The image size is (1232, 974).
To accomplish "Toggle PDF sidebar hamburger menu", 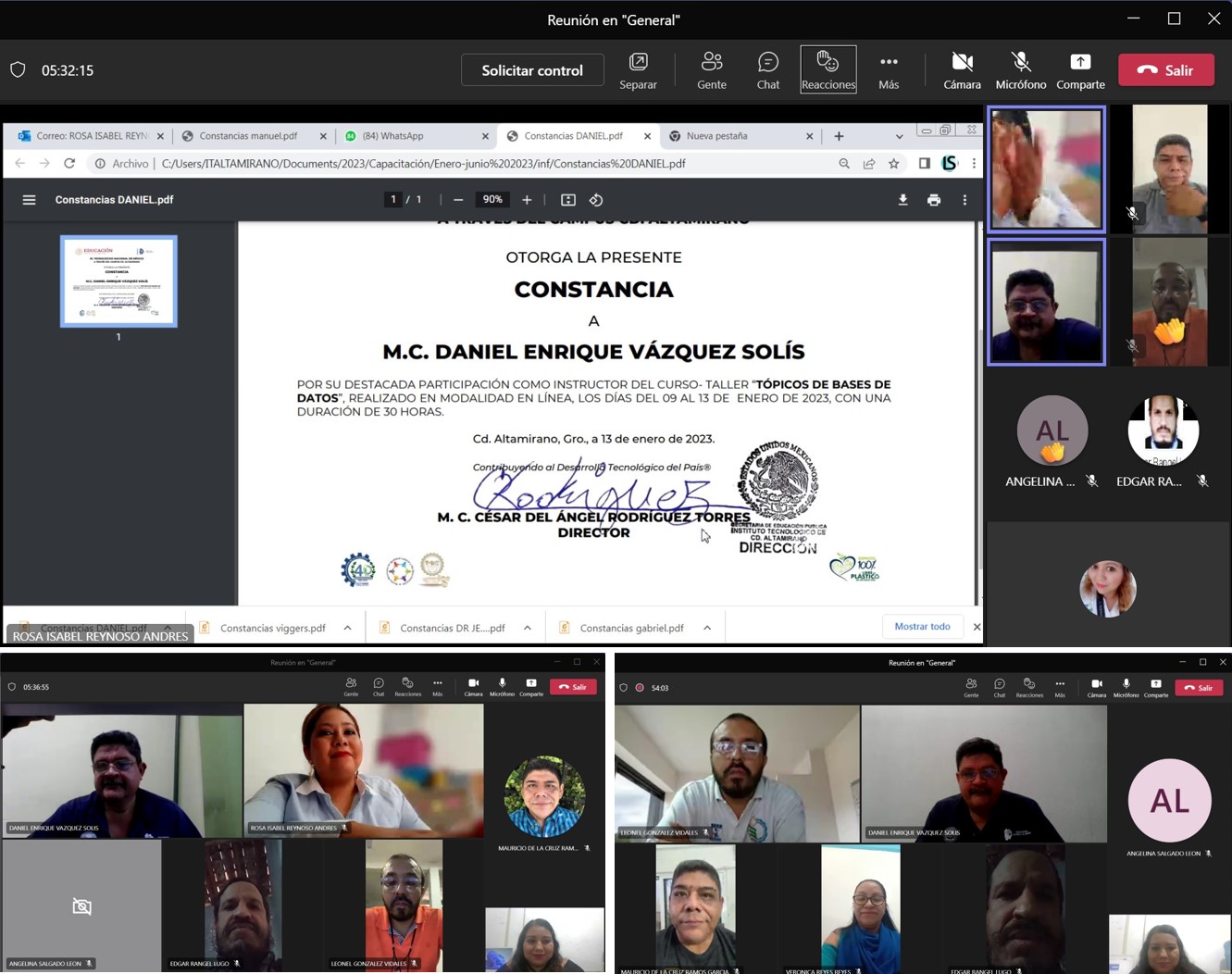I will click(29, 200).
